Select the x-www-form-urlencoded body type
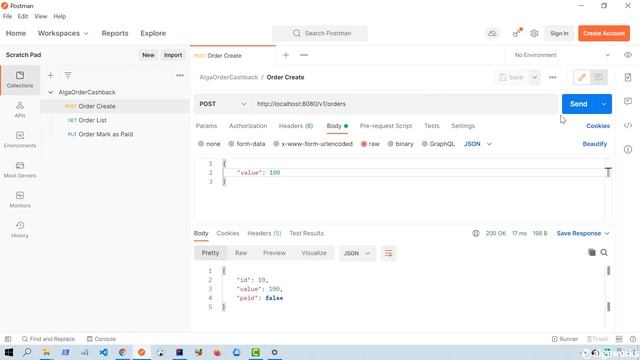 (313, 144)
